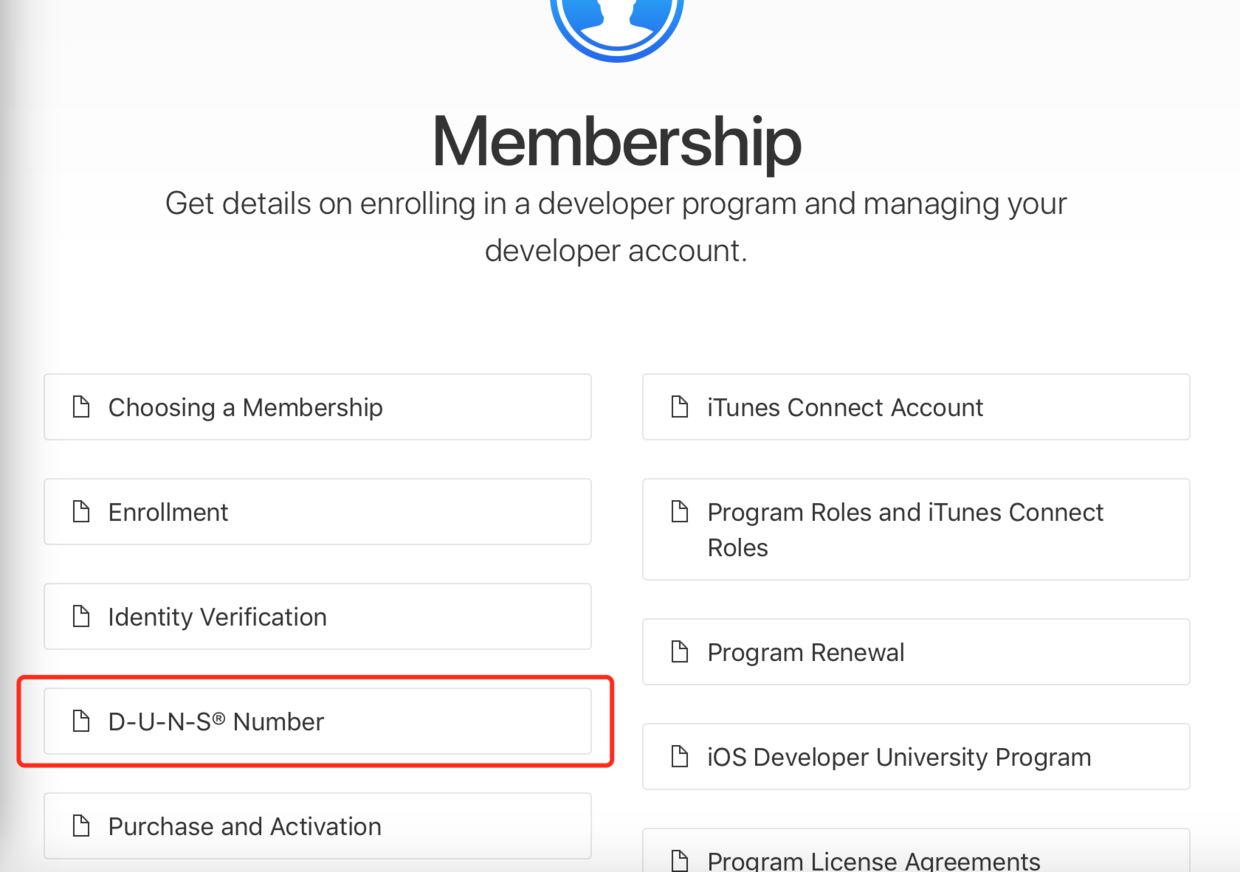Open the Enrollment help topic
The image size is (1240, 872).
click(x=168, y=512)
